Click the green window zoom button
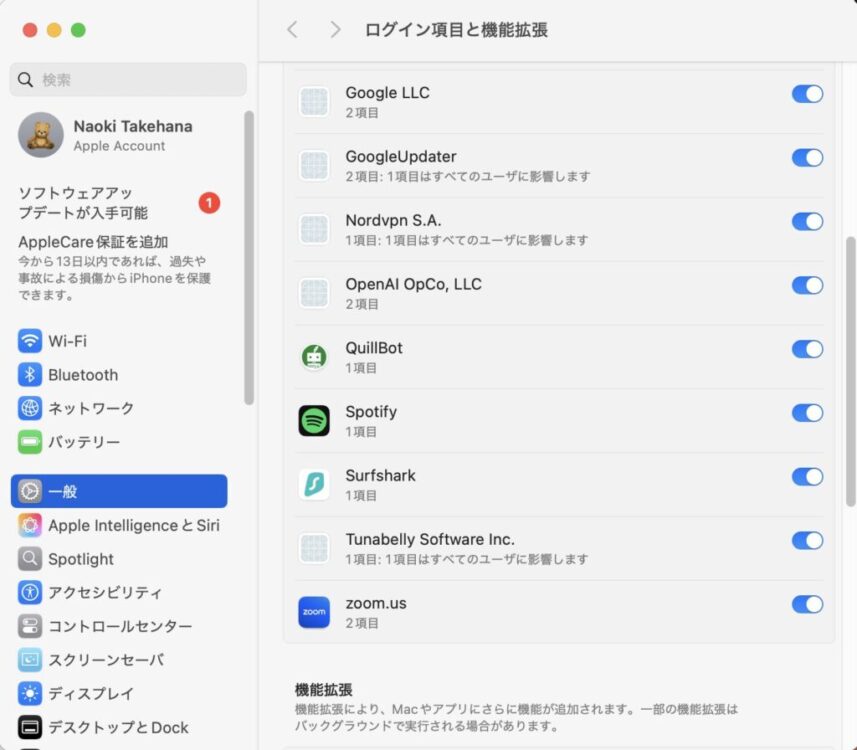The image size is (857, 750). point(78,30)
